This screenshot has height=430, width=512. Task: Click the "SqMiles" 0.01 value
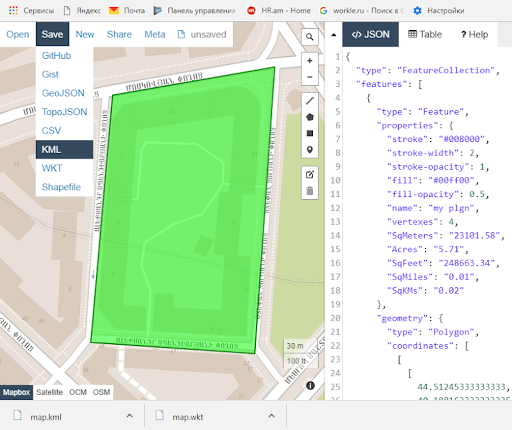tap(459, 277)
